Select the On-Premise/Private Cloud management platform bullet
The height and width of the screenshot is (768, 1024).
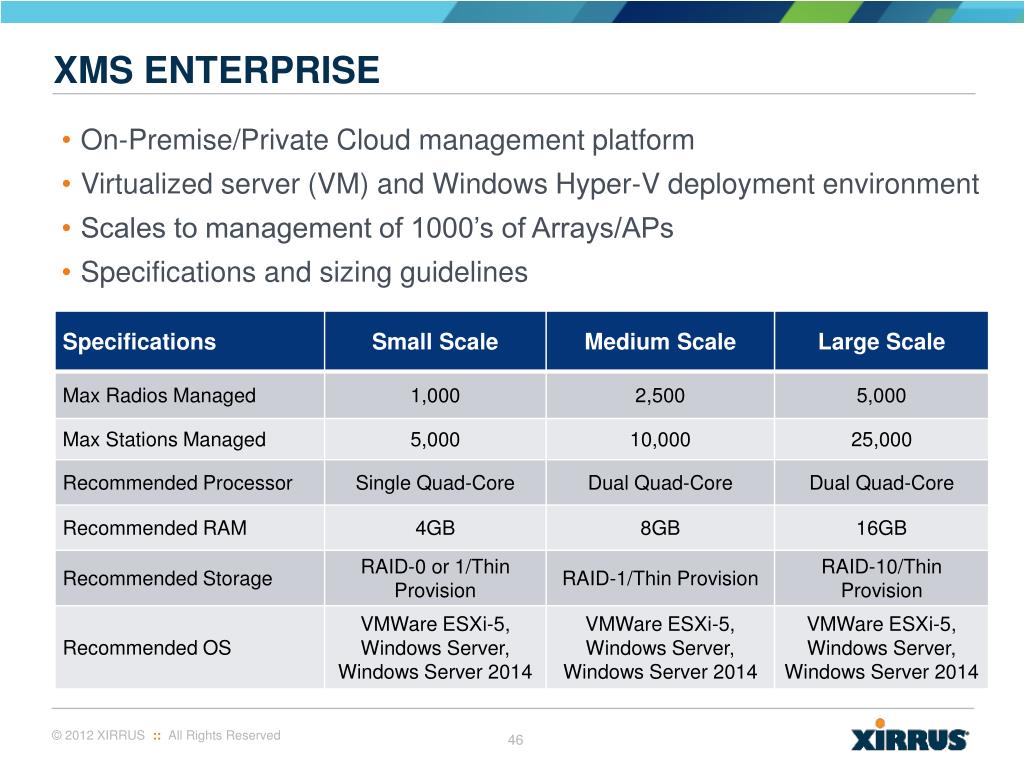coord(387,140)
